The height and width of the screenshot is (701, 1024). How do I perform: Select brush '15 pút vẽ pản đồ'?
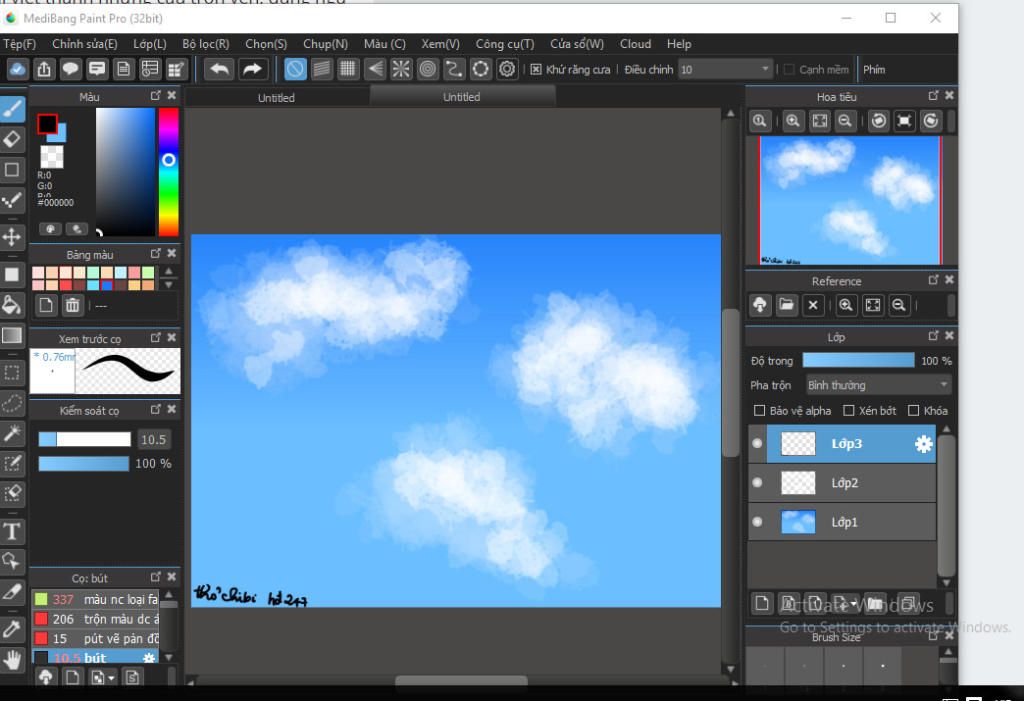point(95,638)
